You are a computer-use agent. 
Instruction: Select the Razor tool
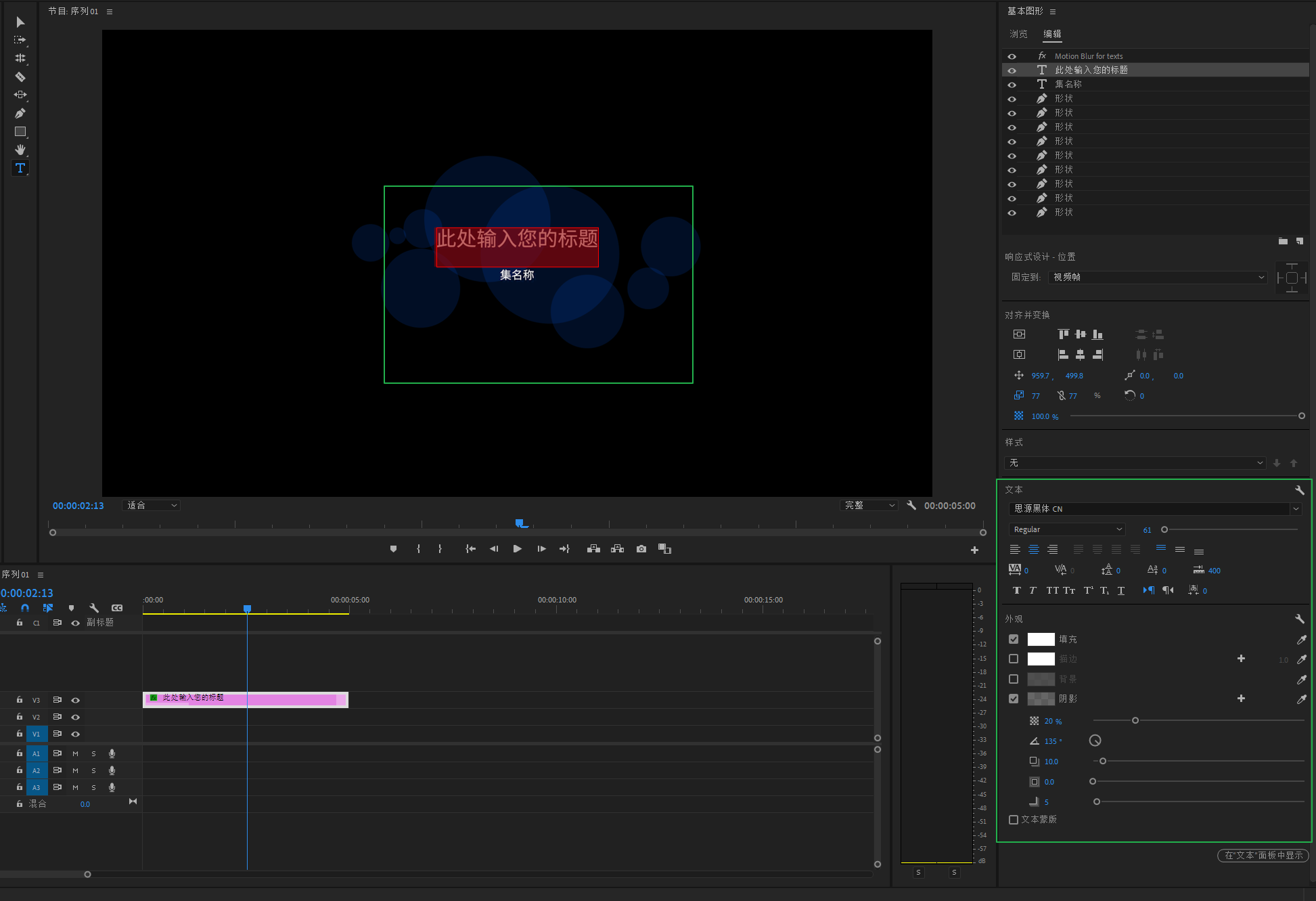(x=20, y=76)
